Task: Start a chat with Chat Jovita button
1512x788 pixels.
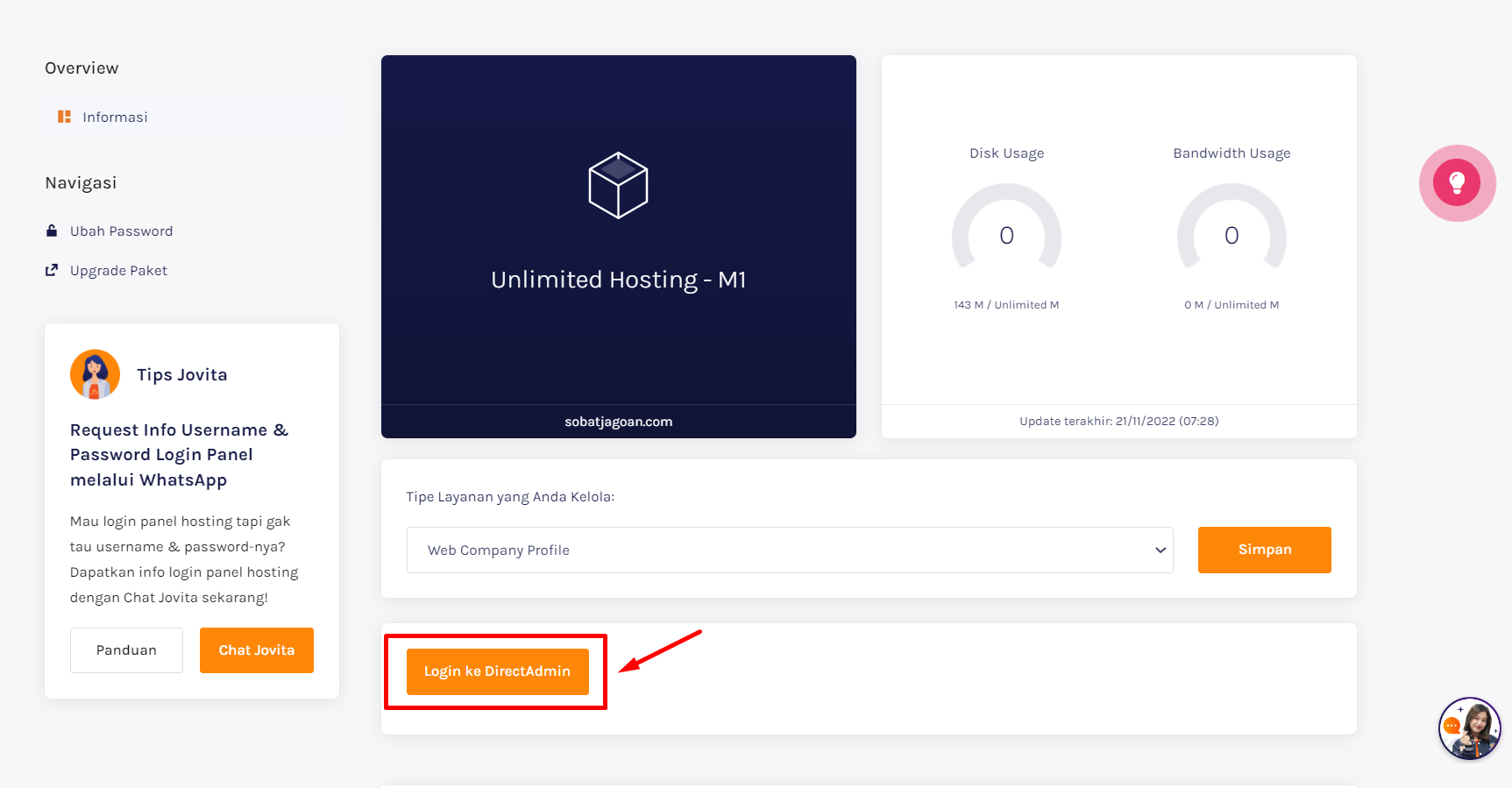Action: [x=256, y=650]
